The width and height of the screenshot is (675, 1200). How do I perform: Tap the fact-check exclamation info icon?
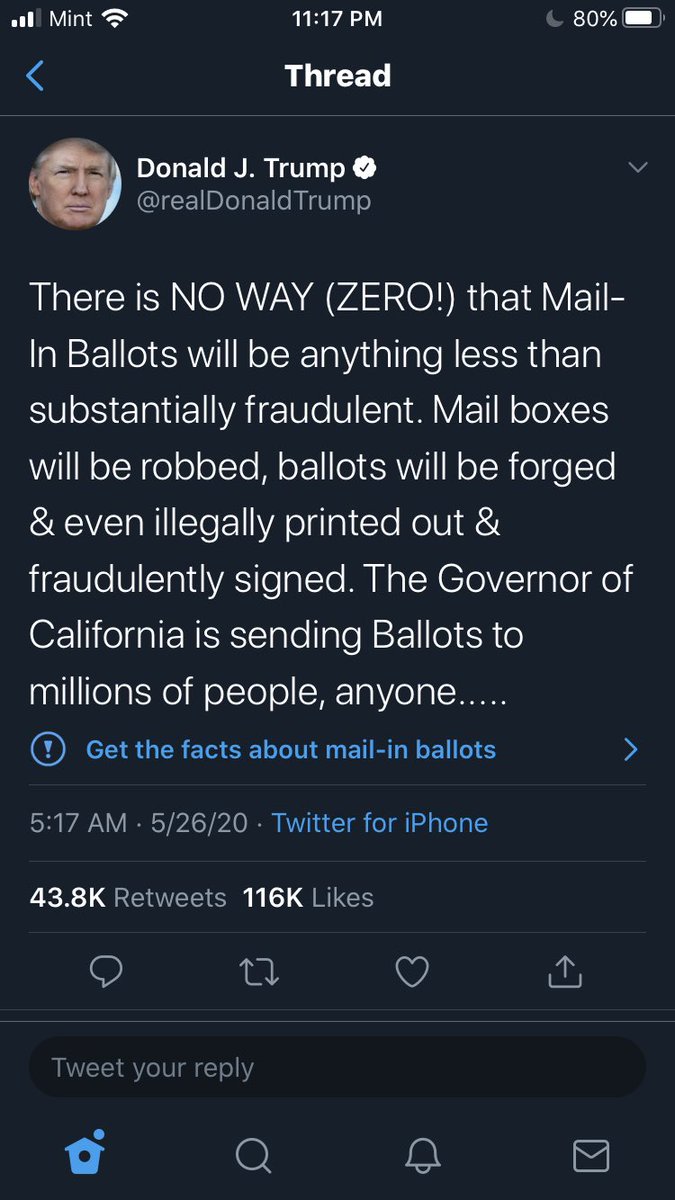[x=49, y=749]
